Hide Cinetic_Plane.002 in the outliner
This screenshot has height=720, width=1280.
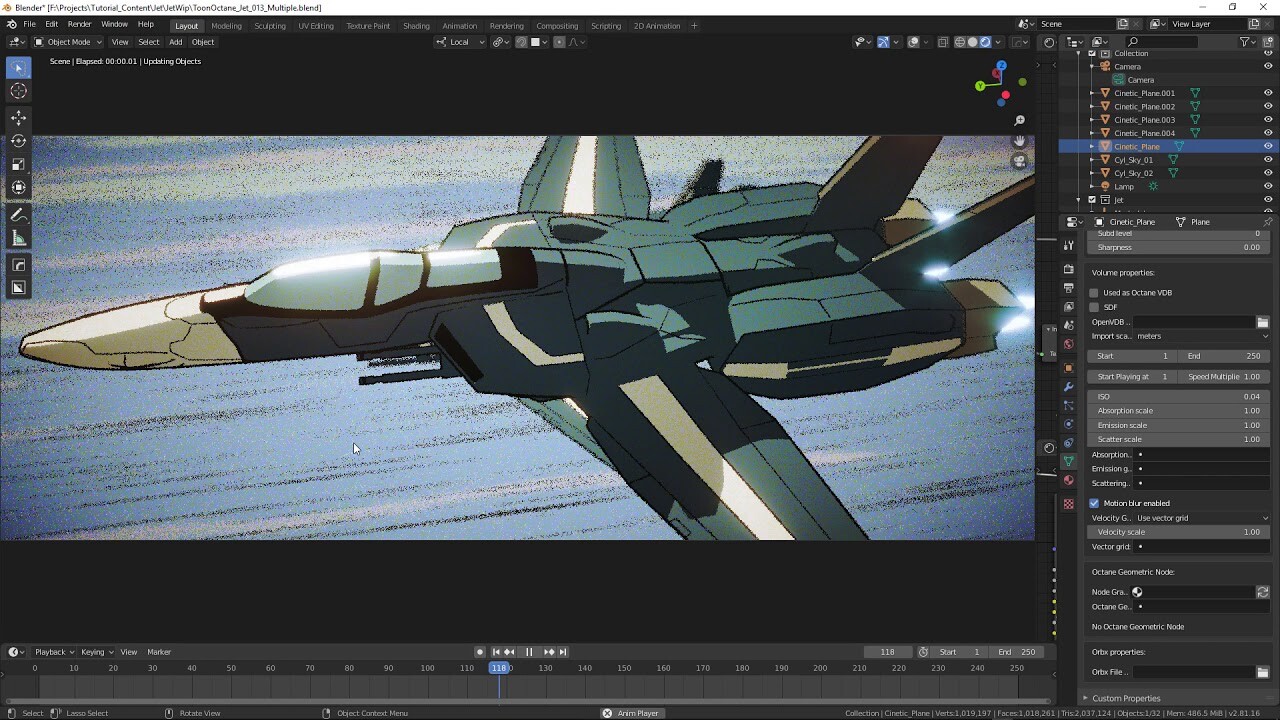[x=1267, y=106]
